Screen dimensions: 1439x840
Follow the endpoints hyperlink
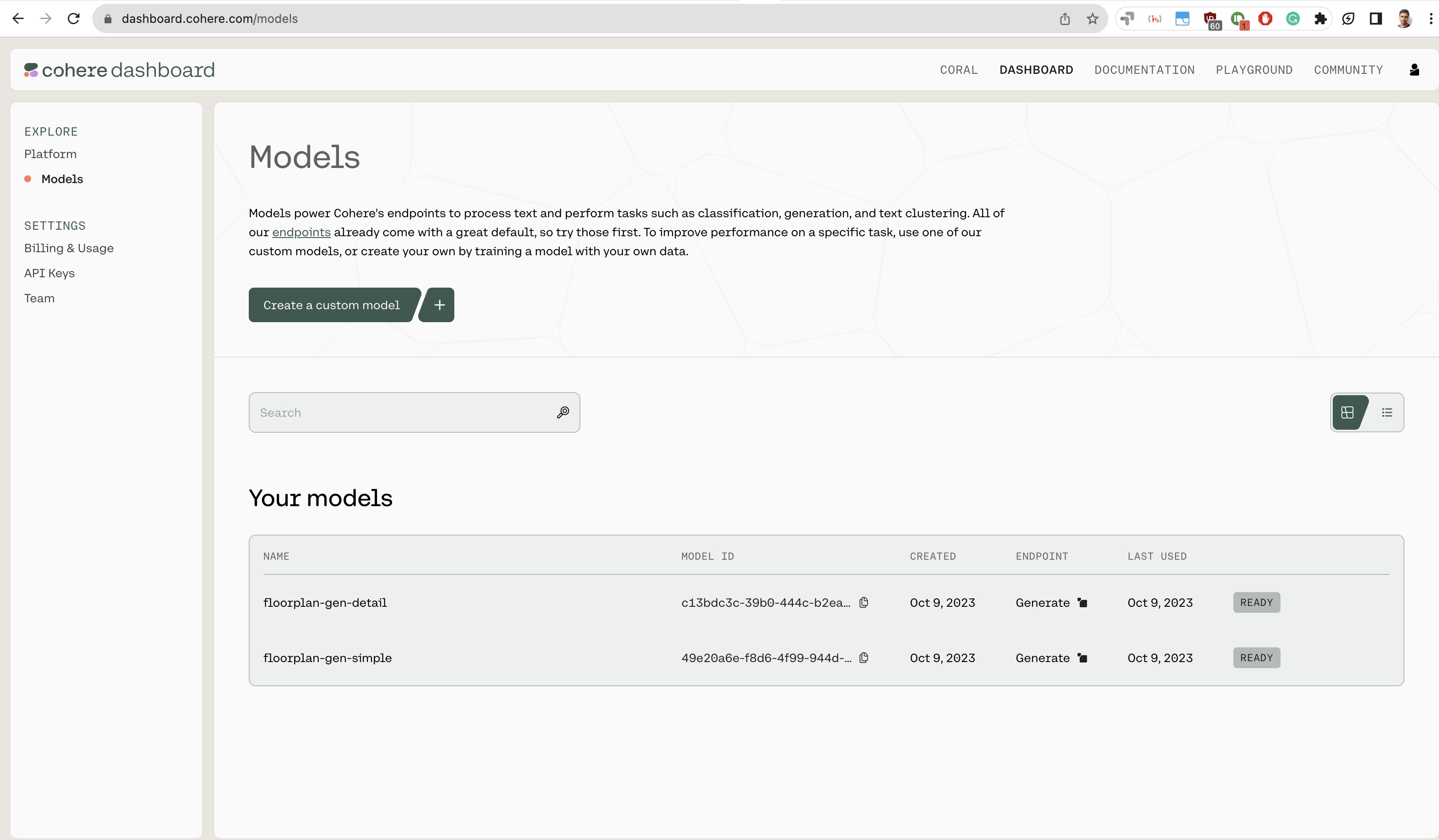point(301,232)
